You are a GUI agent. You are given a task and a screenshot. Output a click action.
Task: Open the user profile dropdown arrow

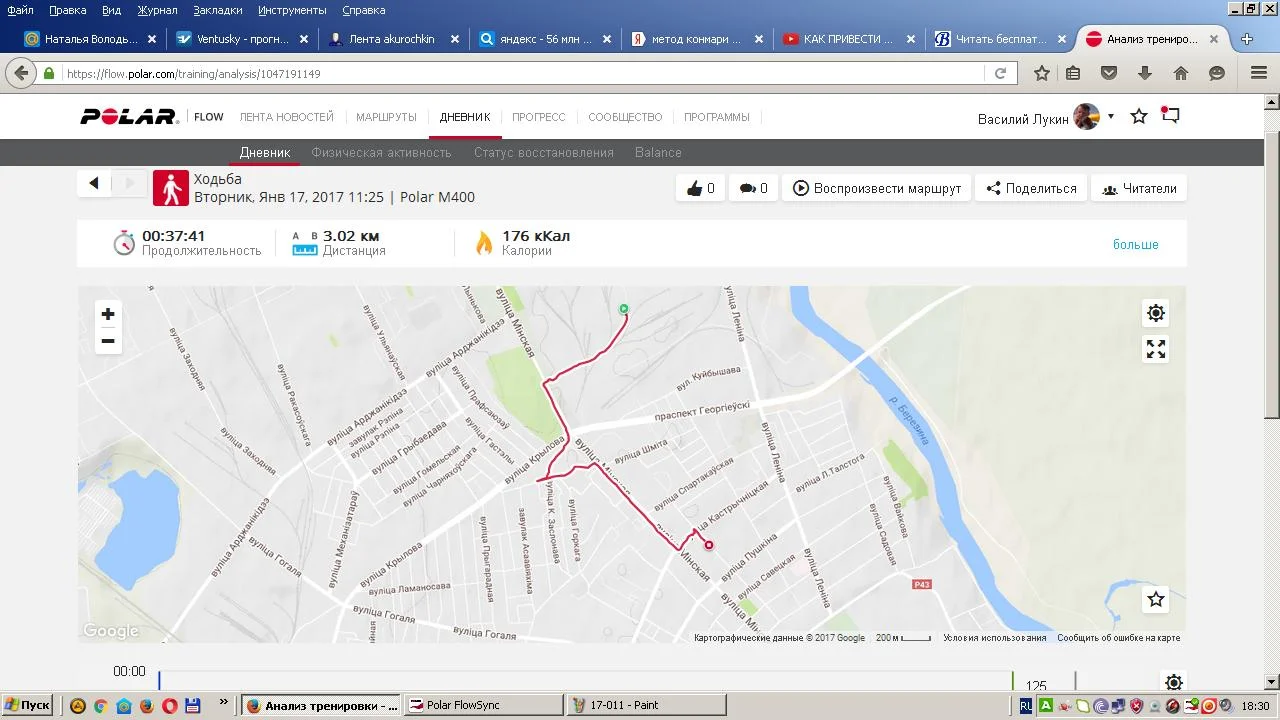tap(1111, 117)
